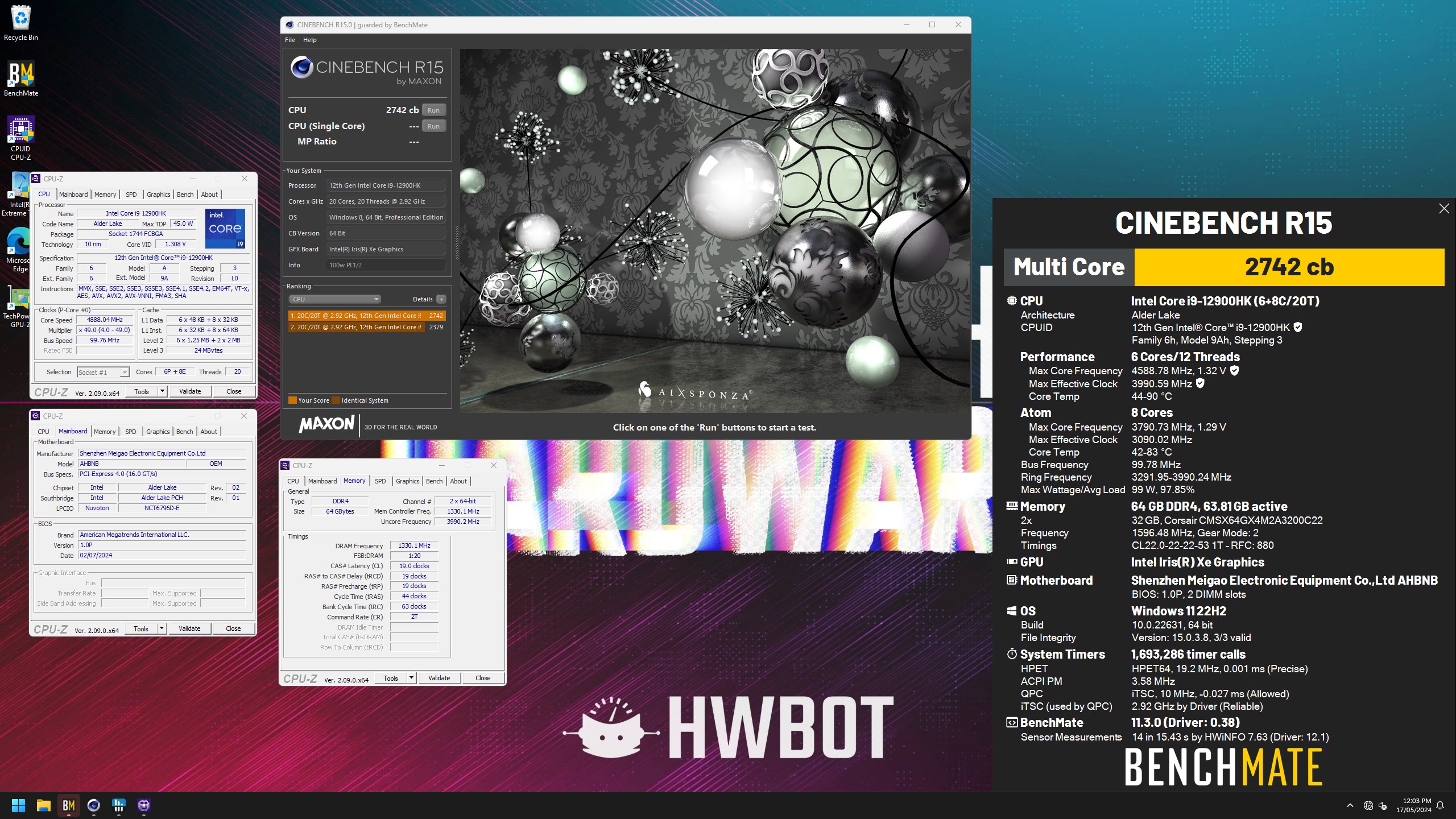Screen dimensions: 1456x819
Task: Open File Explorer from the taskbar
Action: (x=44, y=805)
